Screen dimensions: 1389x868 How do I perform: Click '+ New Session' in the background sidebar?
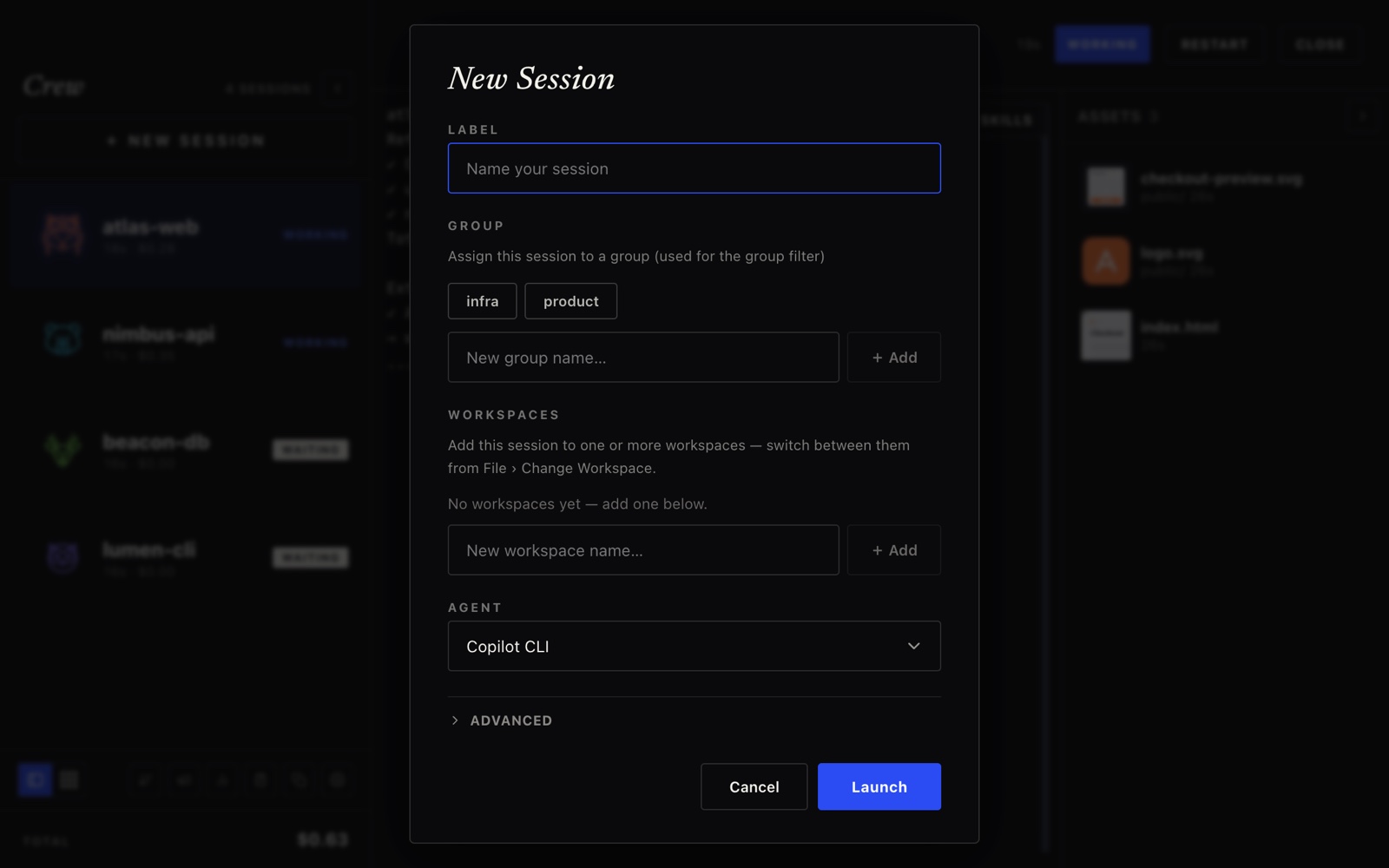186,141
